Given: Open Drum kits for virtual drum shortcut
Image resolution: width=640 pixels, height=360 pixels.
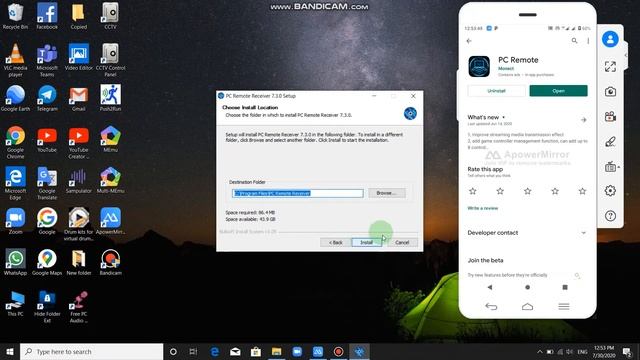Looking at the screenshot, I should tap(78, 224).
